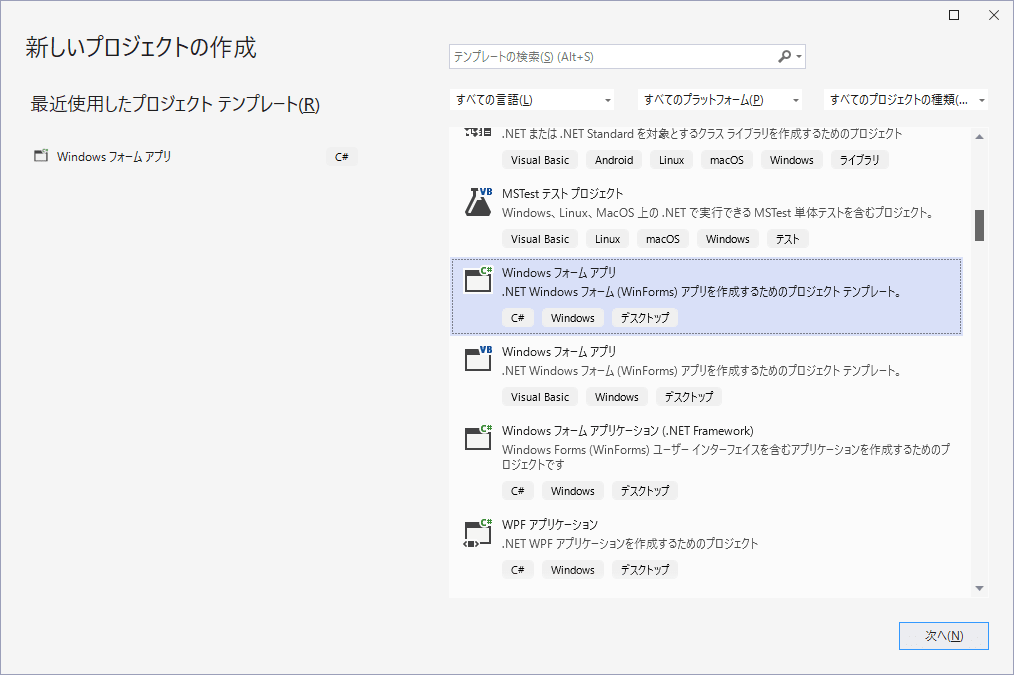Click the デスクトップ tag on selected C# template
Viewport: 1014px width, 675px height.
645,317
